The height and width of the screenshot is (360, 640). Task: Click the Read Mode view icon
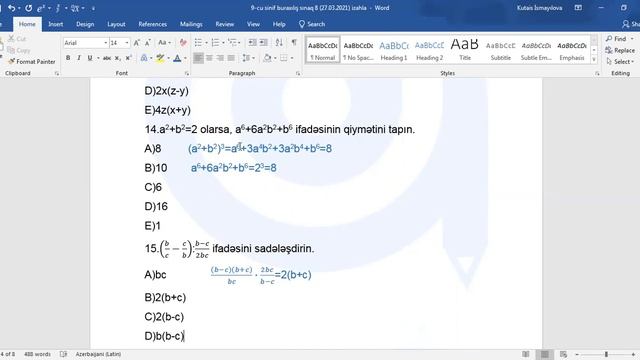pyautogui.click(x=526, y=354)
